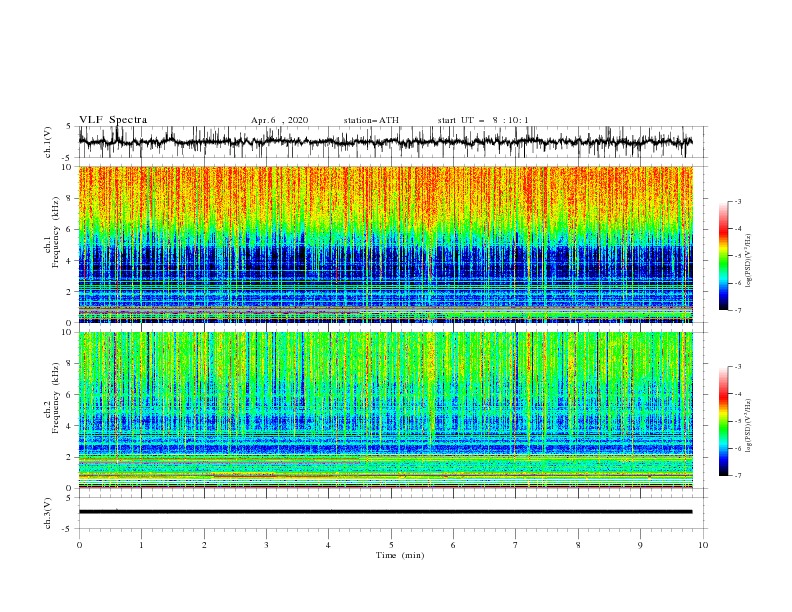
Task: Click the "Time (min)" axis label
Action: [x=400, y=555]
